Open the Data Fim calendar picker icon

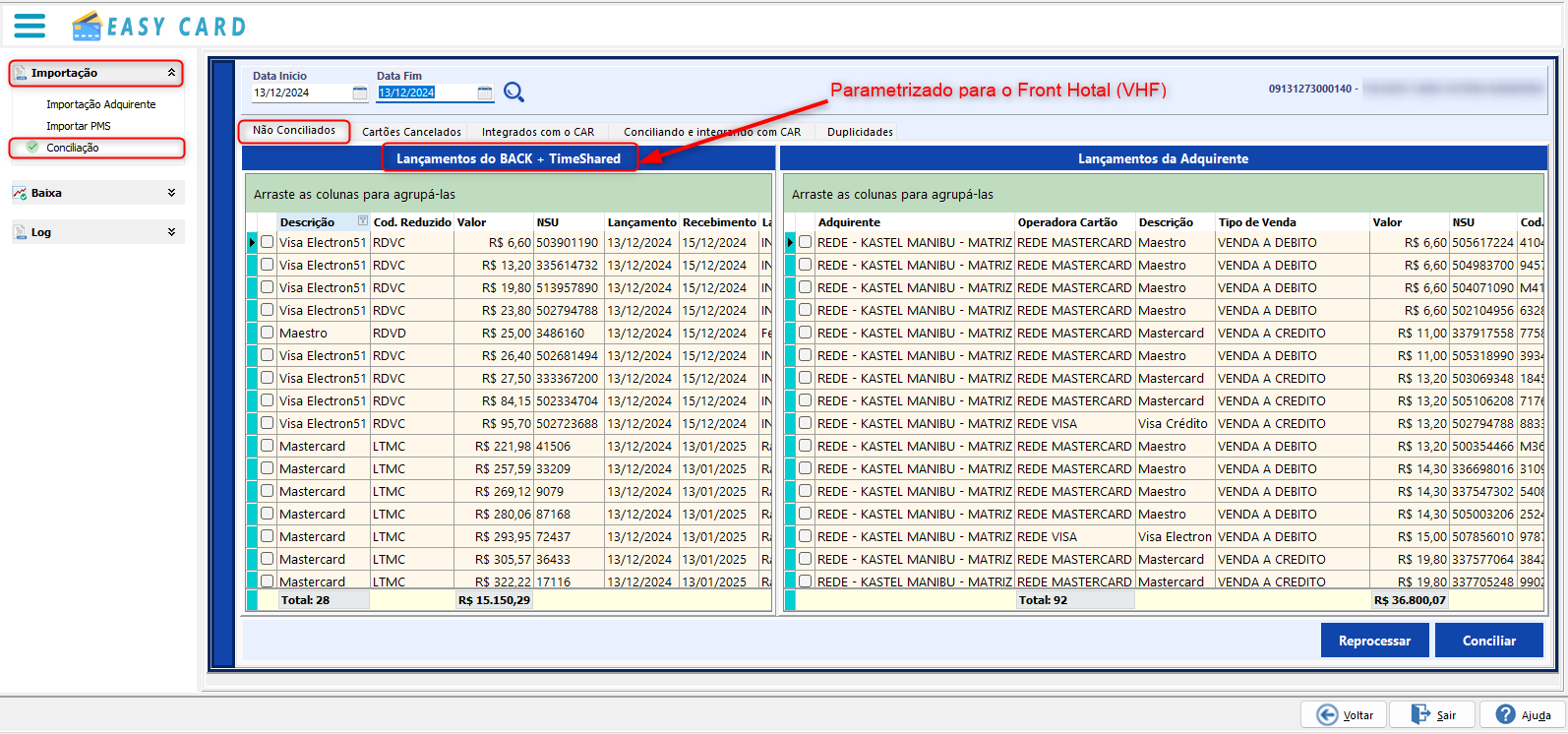(485, 92)
